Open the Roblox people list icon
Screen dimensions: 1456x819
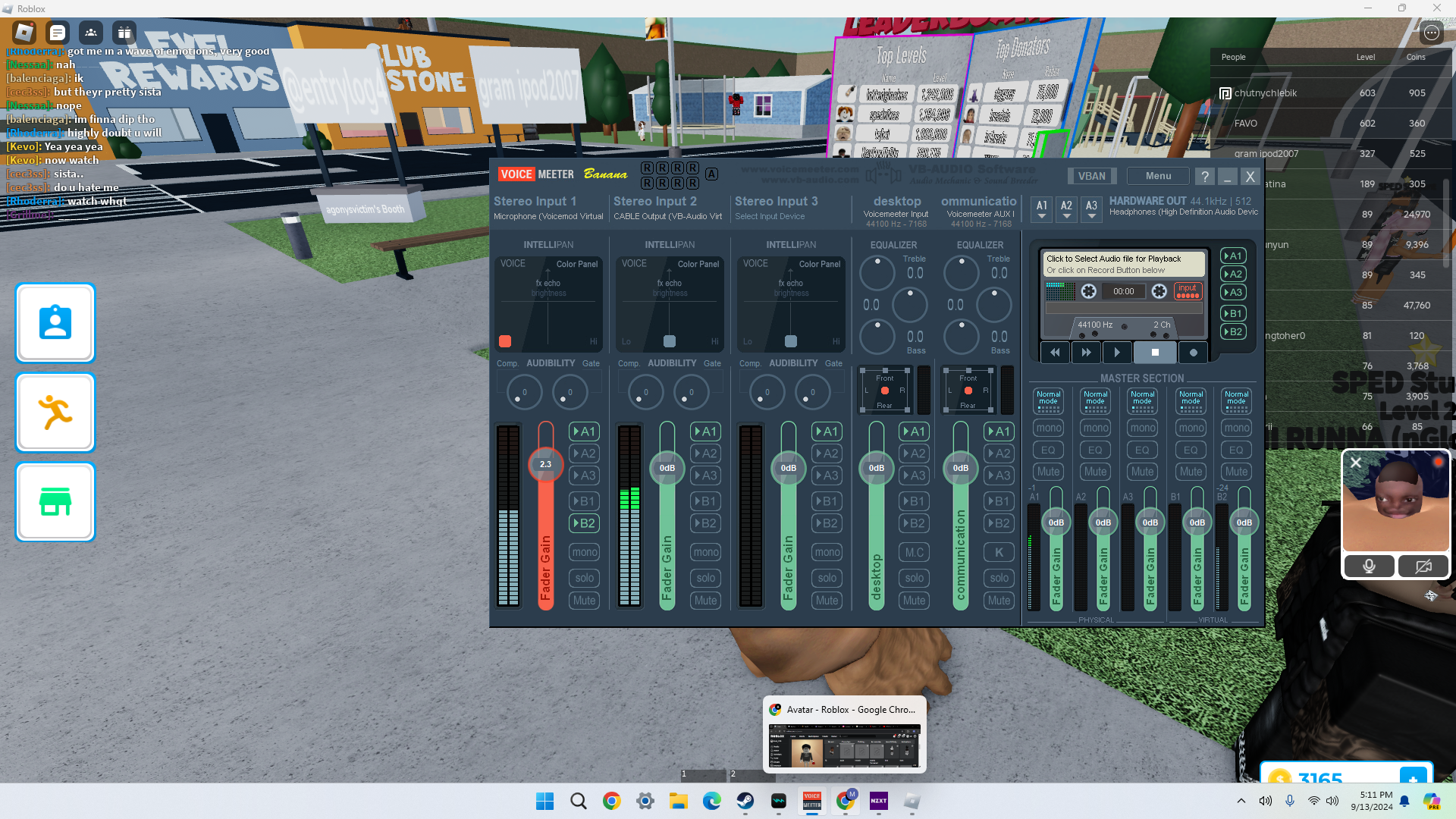coord(91,33)
